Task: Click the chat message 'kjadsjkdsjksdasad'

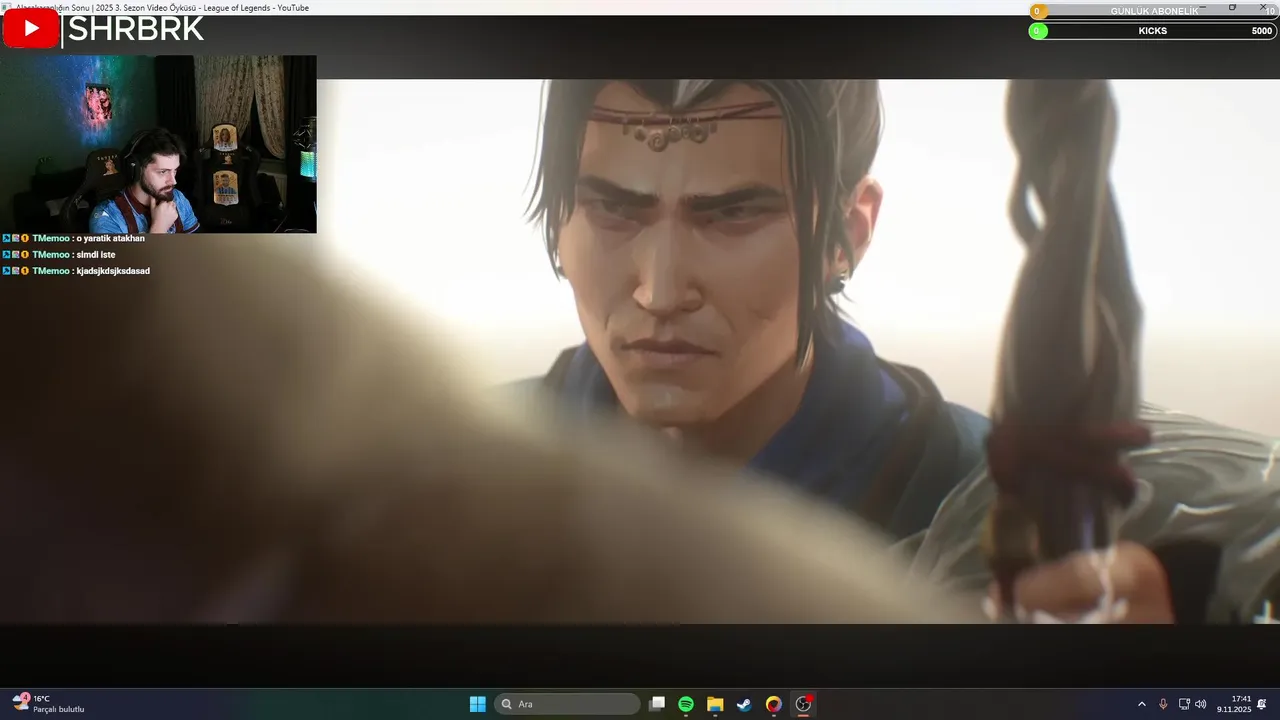Action: coord(113,271)
